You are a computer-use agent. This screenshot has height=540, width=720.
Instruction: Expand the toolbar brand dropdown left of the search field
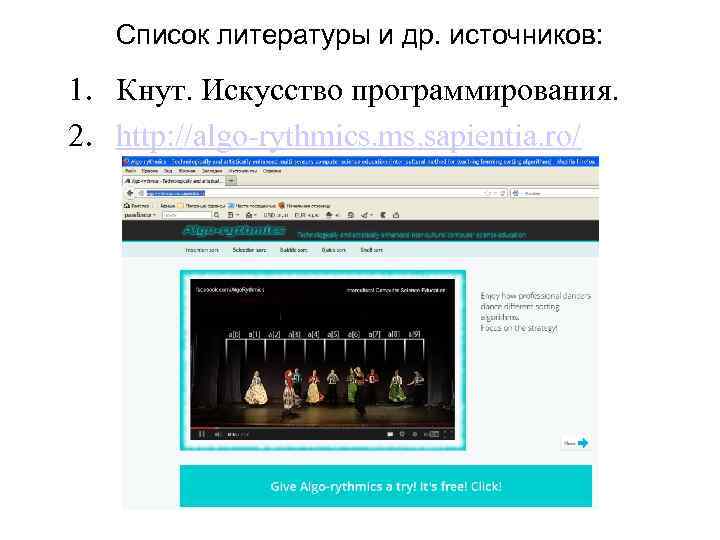(140, 215)
